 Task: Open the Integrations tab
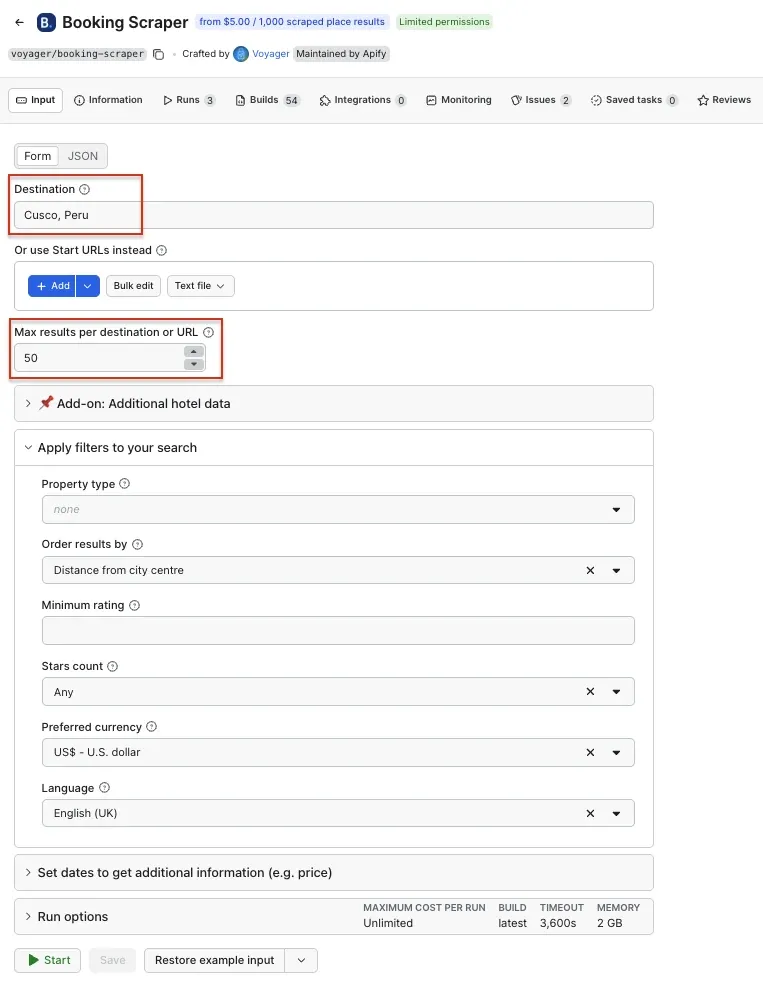(363, 100)
